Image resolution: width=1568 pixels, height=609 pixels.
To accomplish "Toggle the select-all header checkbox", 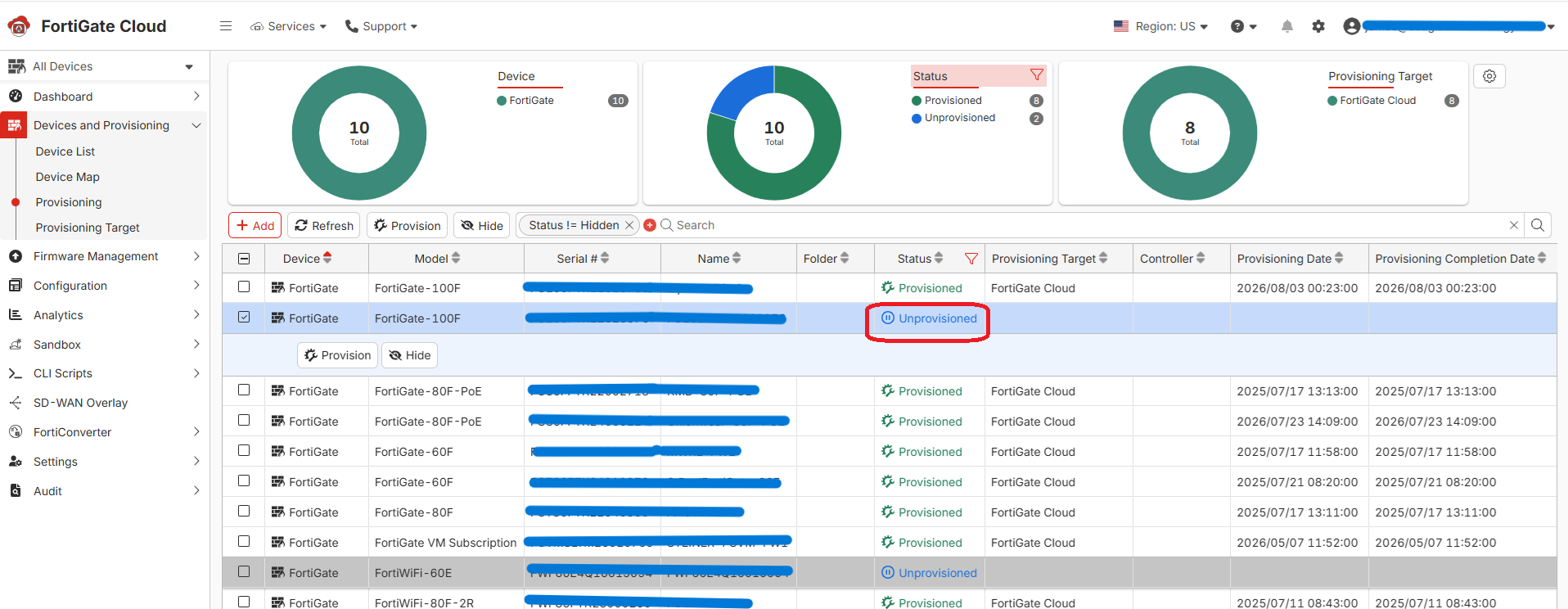I will tap(244, 259).
